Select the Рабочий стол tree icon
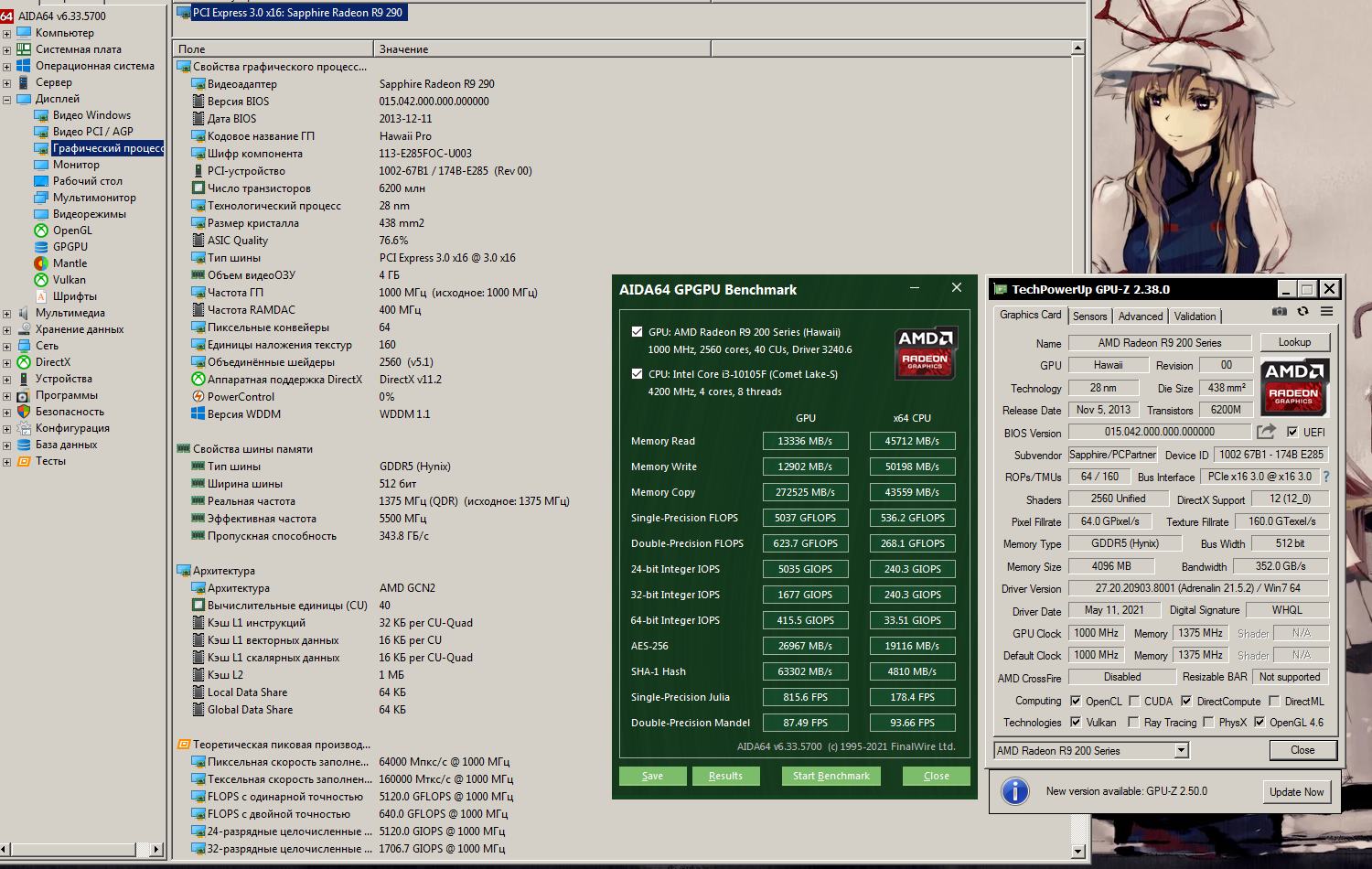The width and height of the screenshot is (1372, 869). coord(41,181)
